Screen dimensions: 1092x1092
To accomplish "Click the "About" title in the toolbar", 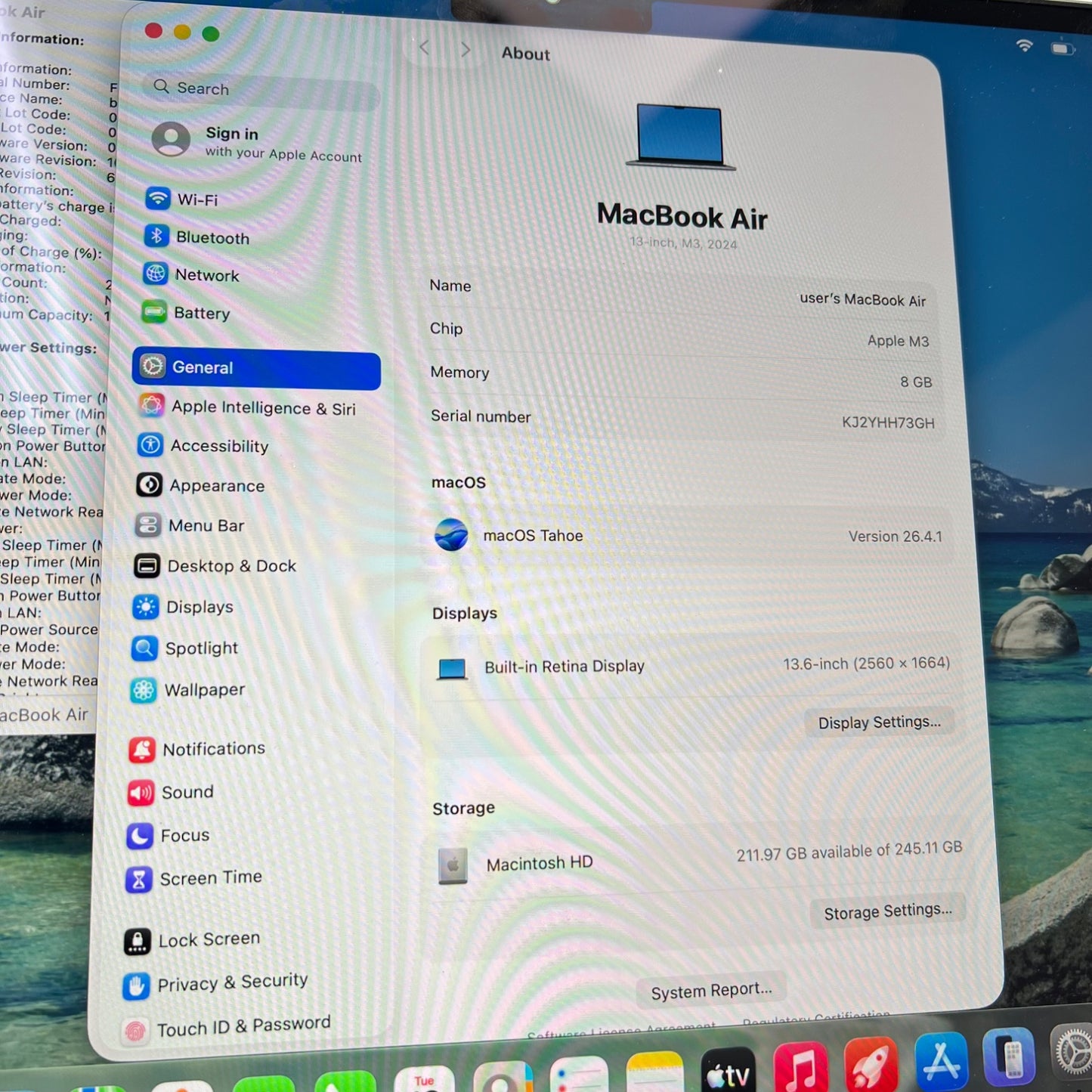I will (x=526, y=54).
